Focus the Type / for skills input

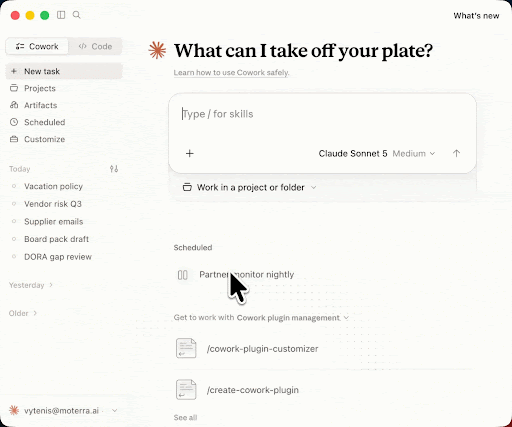322,114
